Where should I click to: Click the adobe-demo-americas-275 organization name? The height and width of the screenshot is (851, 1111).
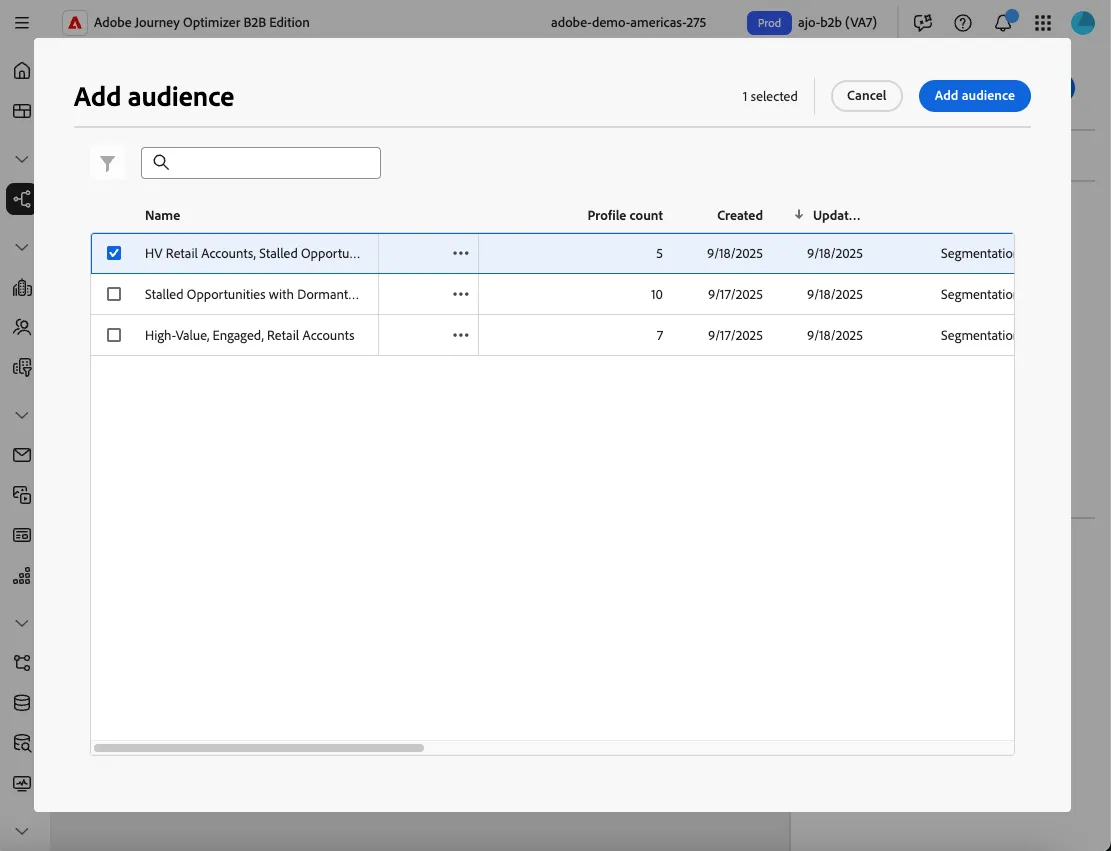pos(628,23)
